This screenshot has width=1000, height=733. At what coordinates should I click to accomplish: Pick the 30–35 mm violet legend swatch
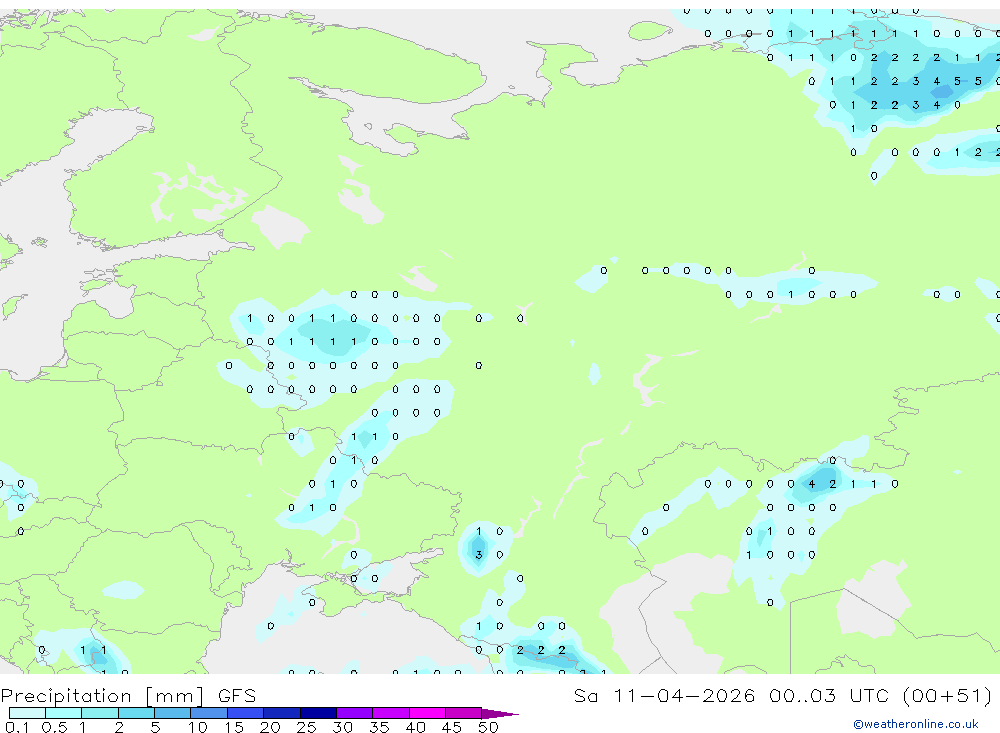(x=355, y=713)
